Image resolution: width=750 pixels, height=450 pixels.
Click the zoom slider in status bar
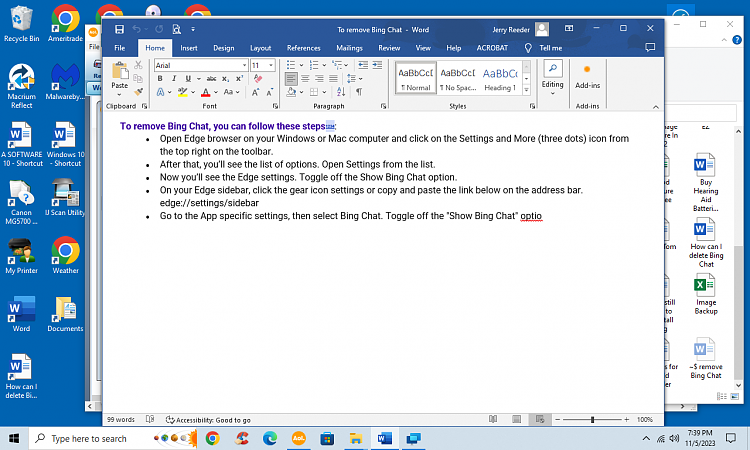(593, 420)
